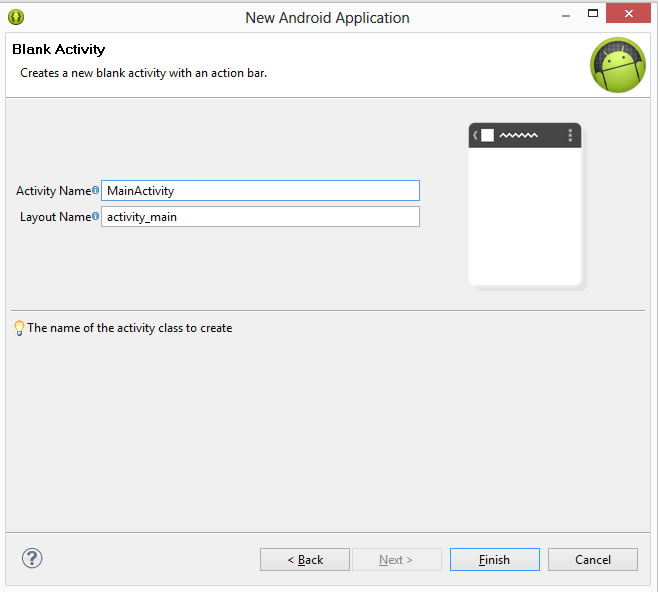Go back using the Back button

305,560
